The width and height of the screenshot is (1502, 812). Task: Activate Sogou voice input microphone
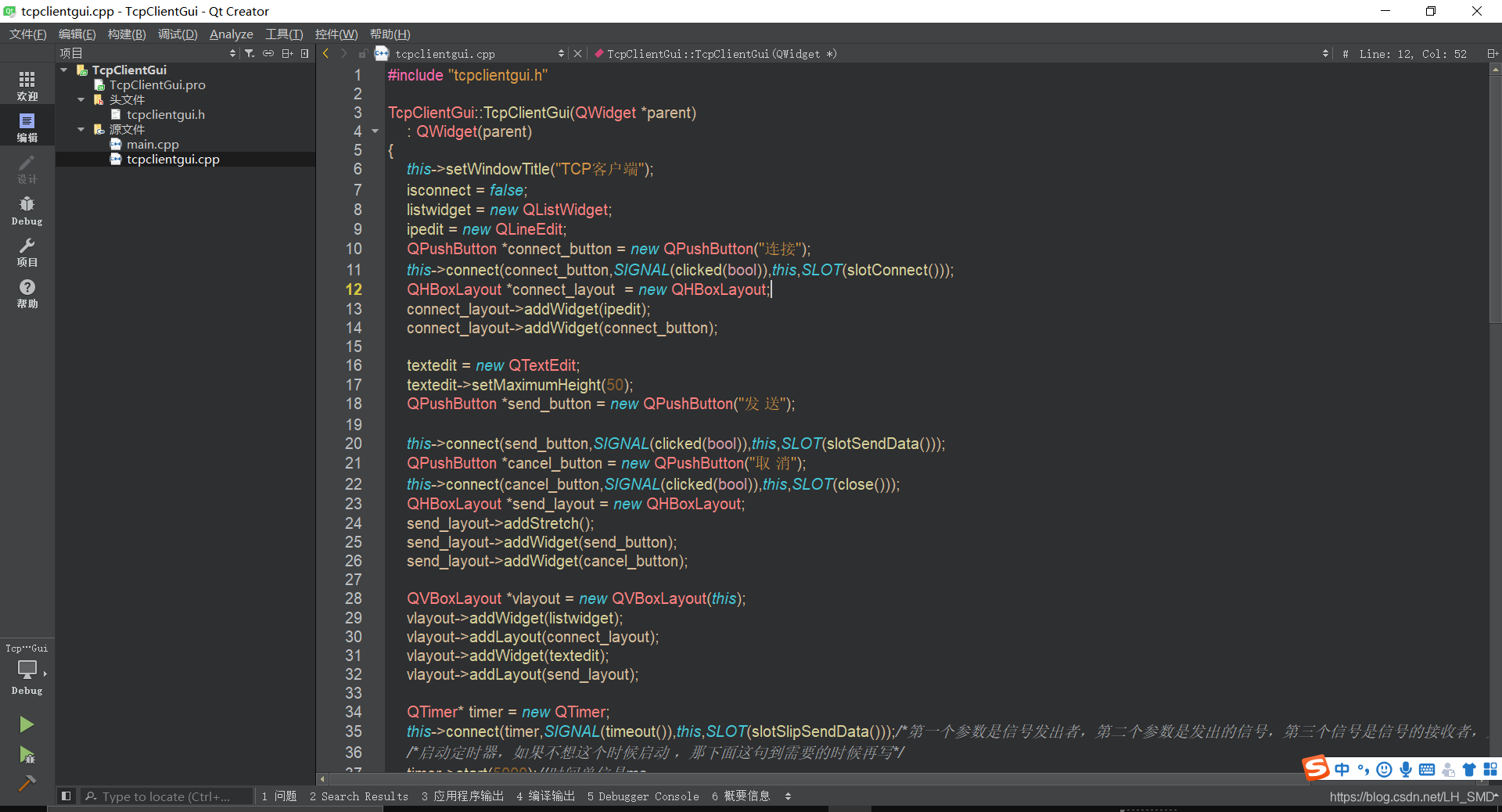pyautogui.click(x=1406, y=769)
